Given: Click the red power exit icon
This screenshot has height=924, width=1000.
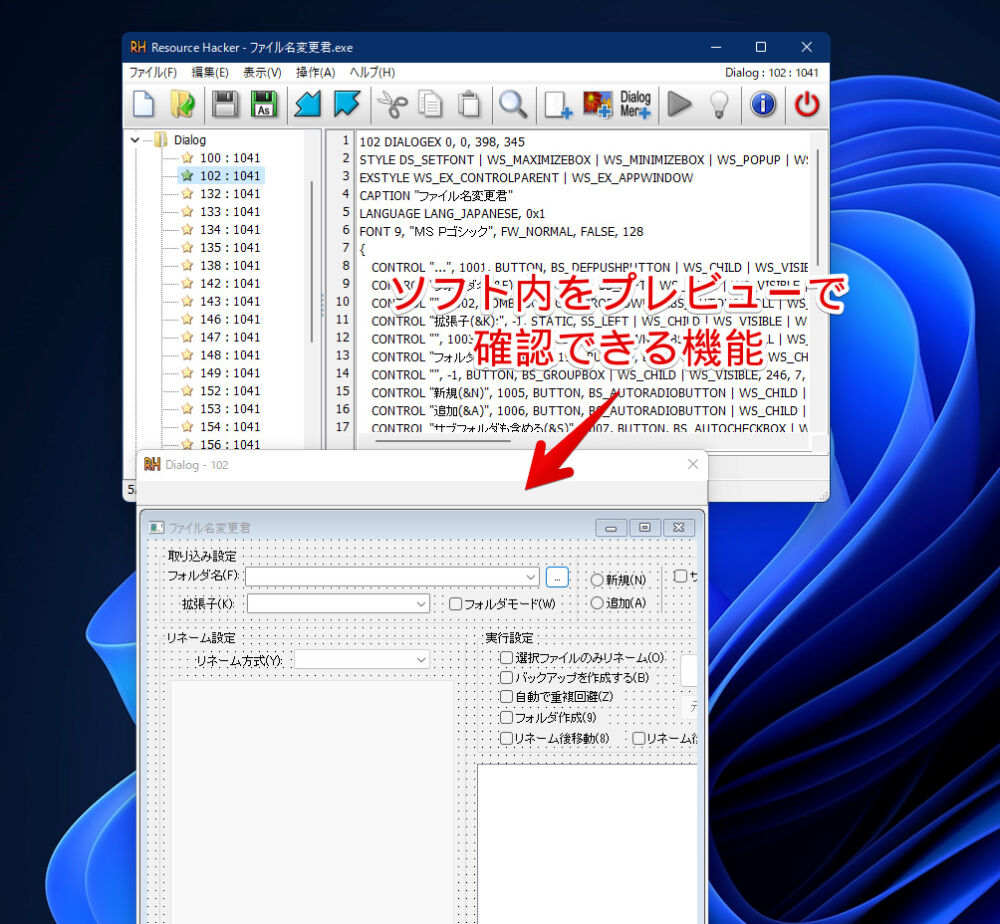Looking at the screenshot, I should pyautogui.click(x=807, y=104).
